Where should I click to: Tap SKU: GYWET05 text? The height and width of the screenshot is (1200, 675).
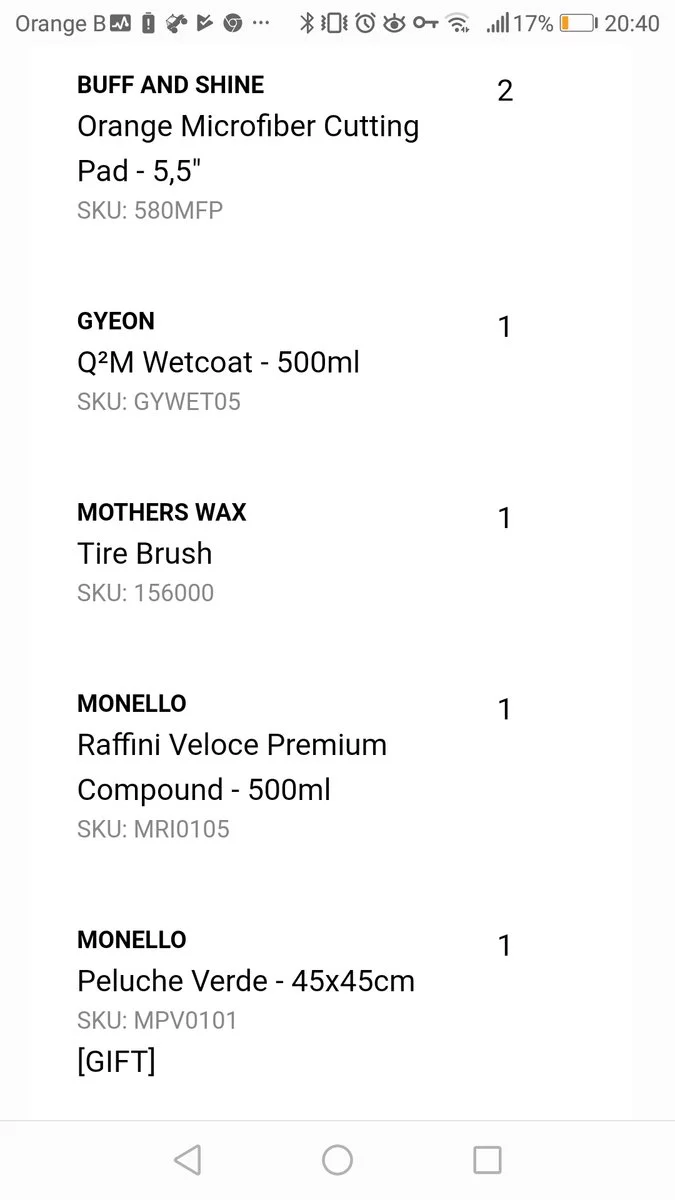pos(159,402)
